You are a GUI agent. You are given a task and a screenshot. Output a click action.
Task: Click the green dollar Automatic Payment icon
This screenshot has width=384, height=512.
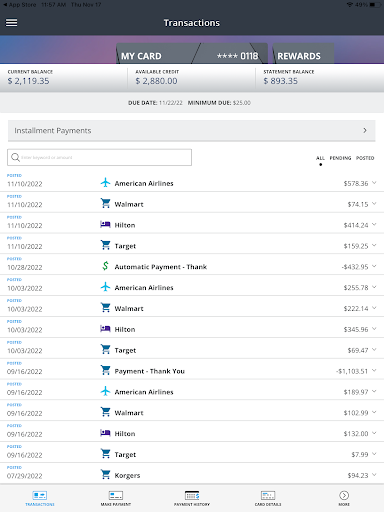pos(105,266)
